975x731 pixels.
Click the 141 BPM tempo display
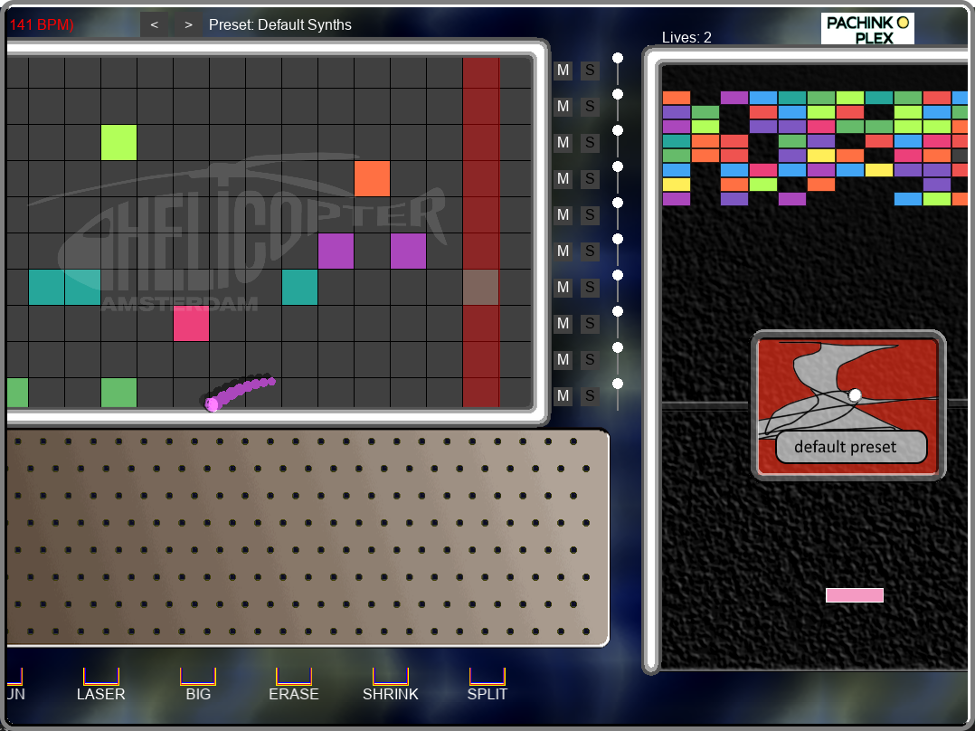[40, 25]
